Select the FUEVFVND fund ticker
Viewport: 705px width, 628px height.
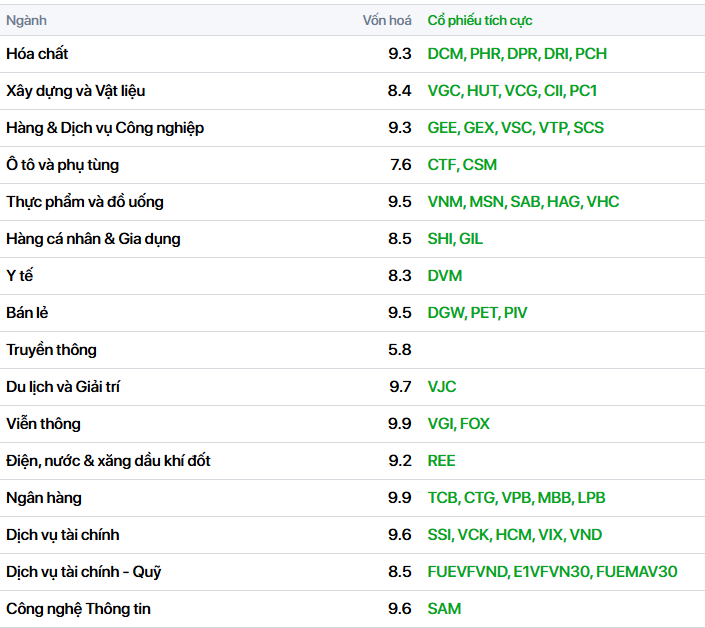[x=467, y=572]
